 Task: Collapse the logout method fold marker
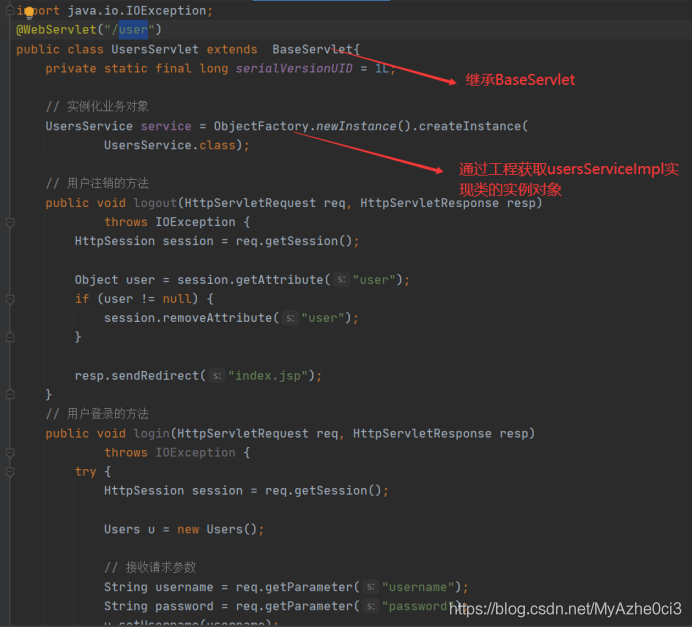pos(10,222)
